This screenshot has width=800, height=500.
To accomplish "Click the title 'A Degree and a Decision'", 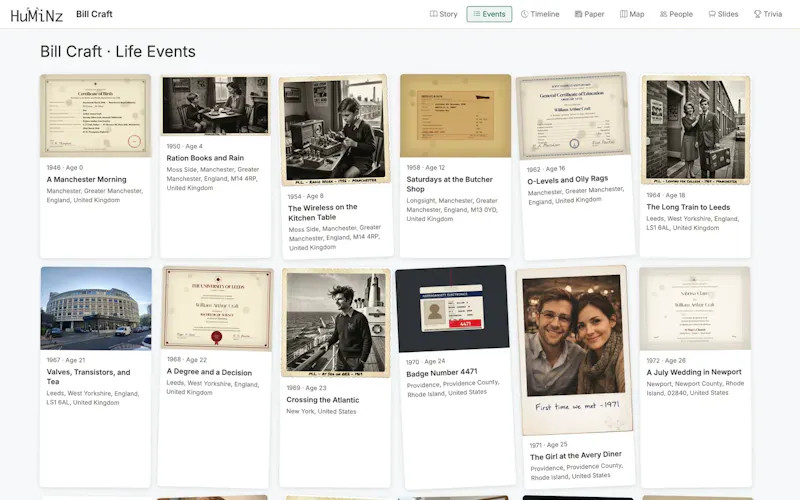I will point(209,372).
